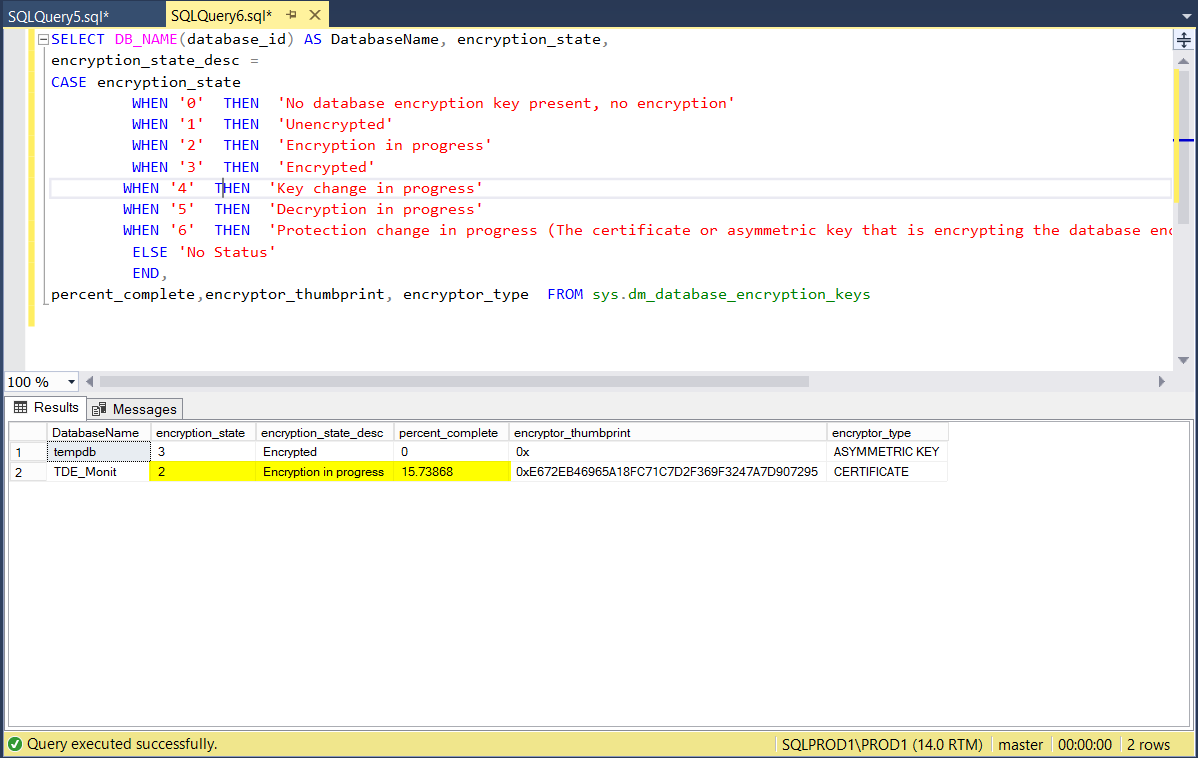
Task: Switch to the SQLQuery5.sql tab
Action: click(x=58, y=15)
